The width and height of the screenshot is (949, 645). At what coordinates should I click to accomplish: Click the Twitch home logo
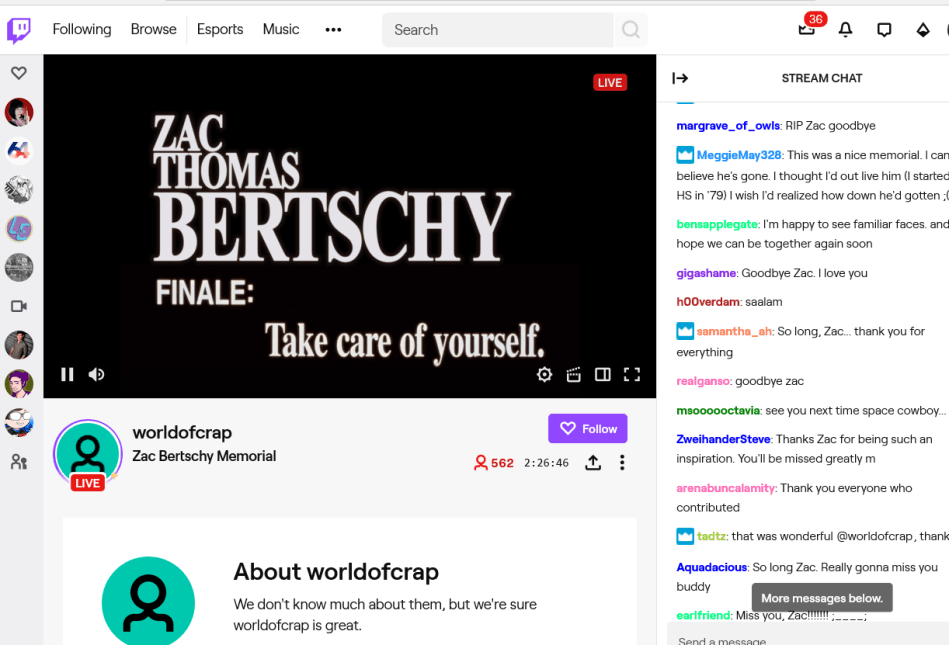(19, 30)
